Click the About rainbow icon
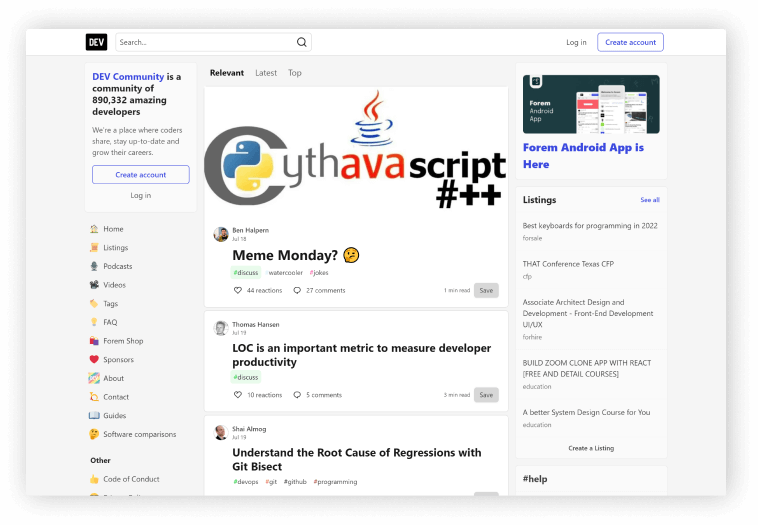Screen dimensions: 758x525 pyautogui.click(x=94, y=378)
